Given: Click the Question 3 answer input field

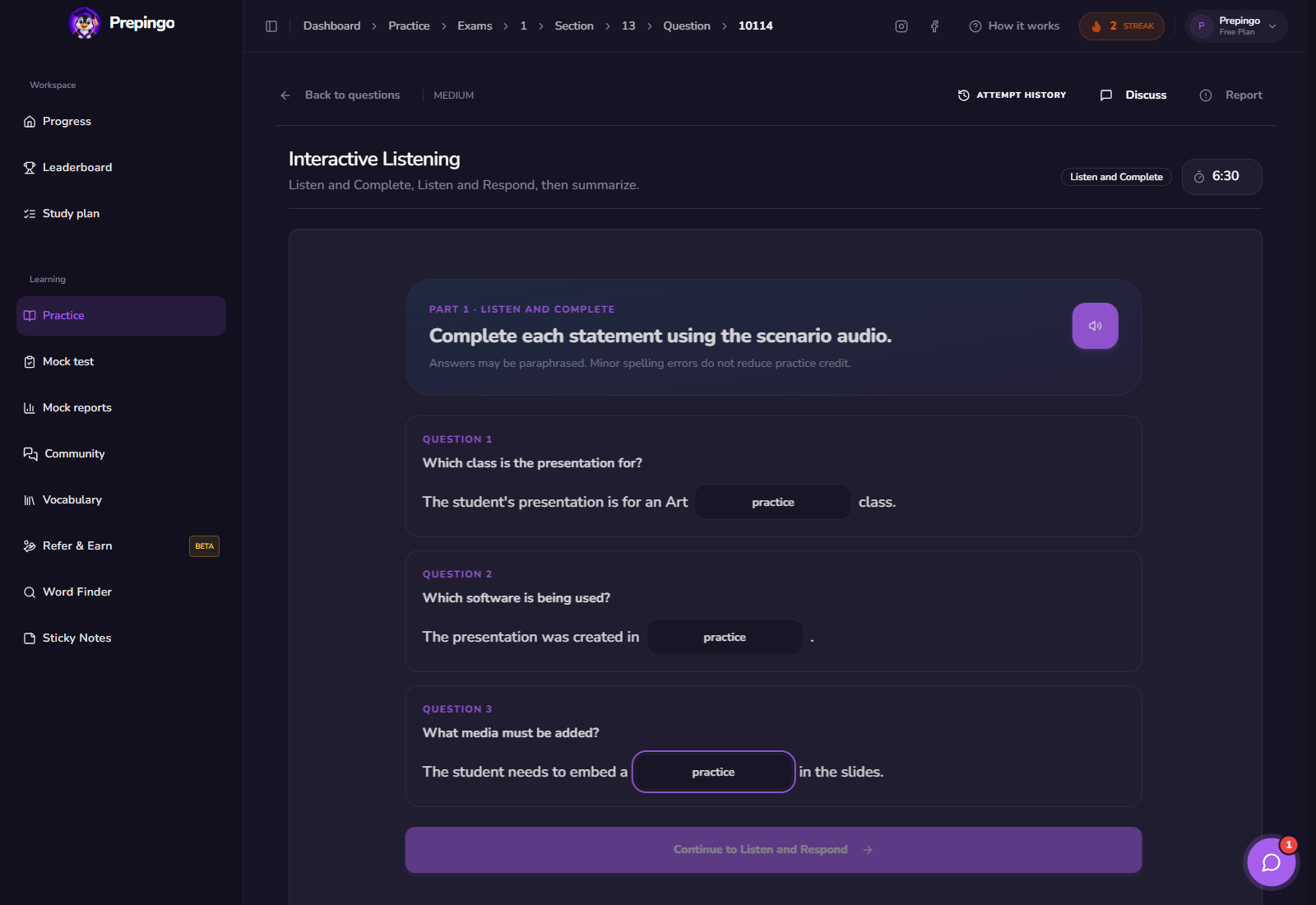Looking at the screenshot, I should pyautogui.click(x=713, y=772).
